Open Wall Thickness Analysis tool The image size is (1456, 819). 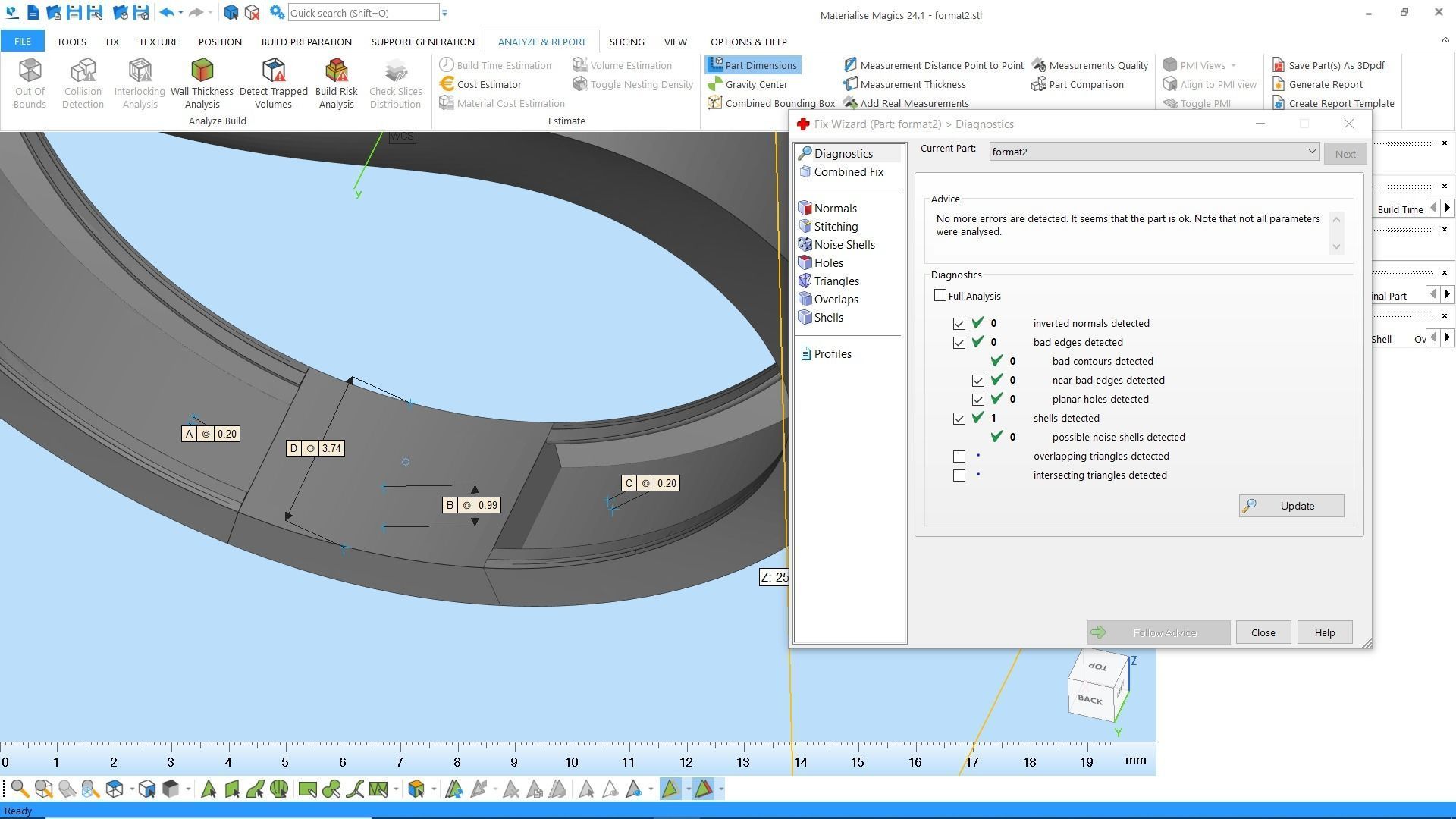coord(202,83)
